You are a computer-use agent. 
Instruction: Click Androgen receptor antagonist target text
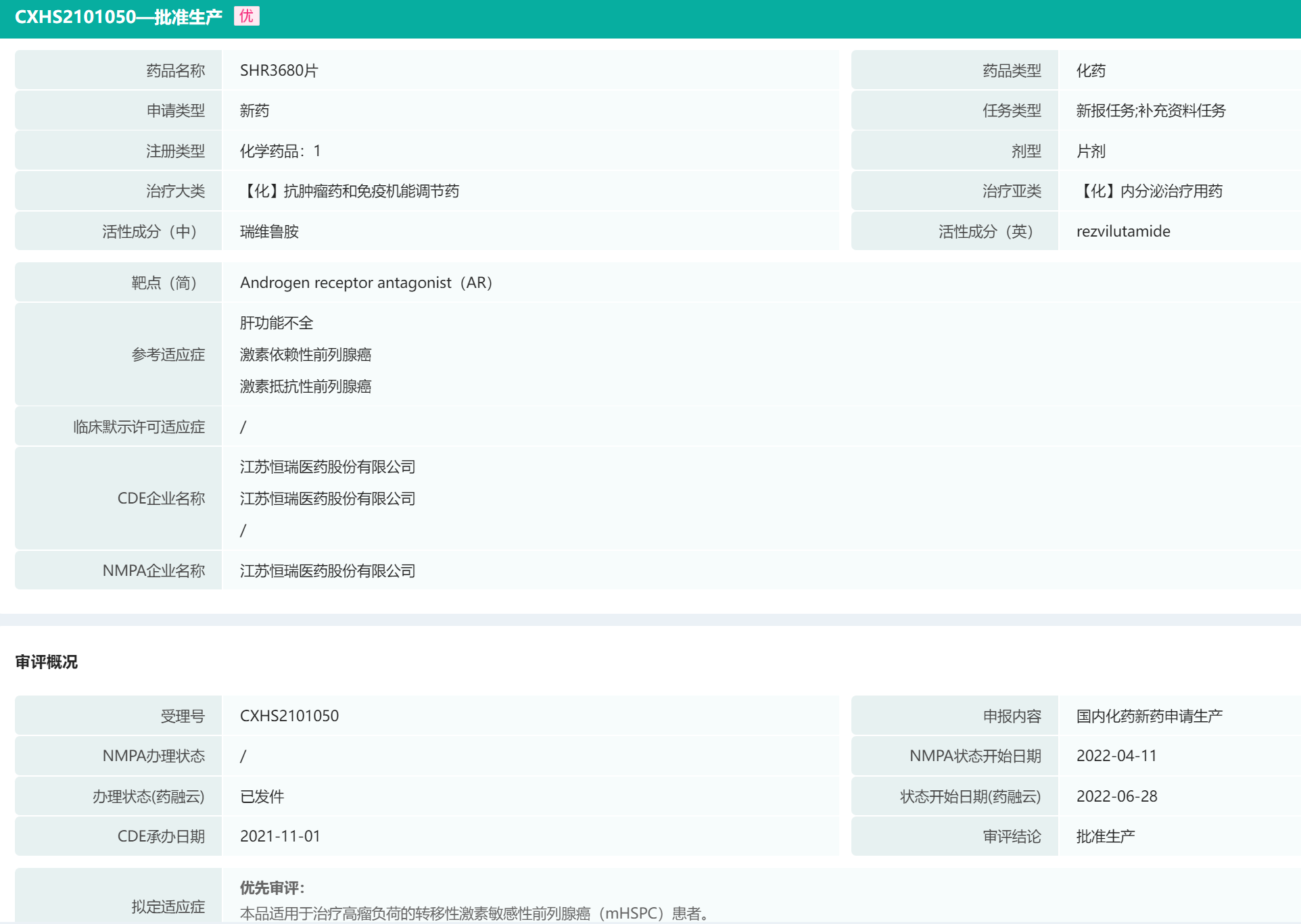(365, 283)
